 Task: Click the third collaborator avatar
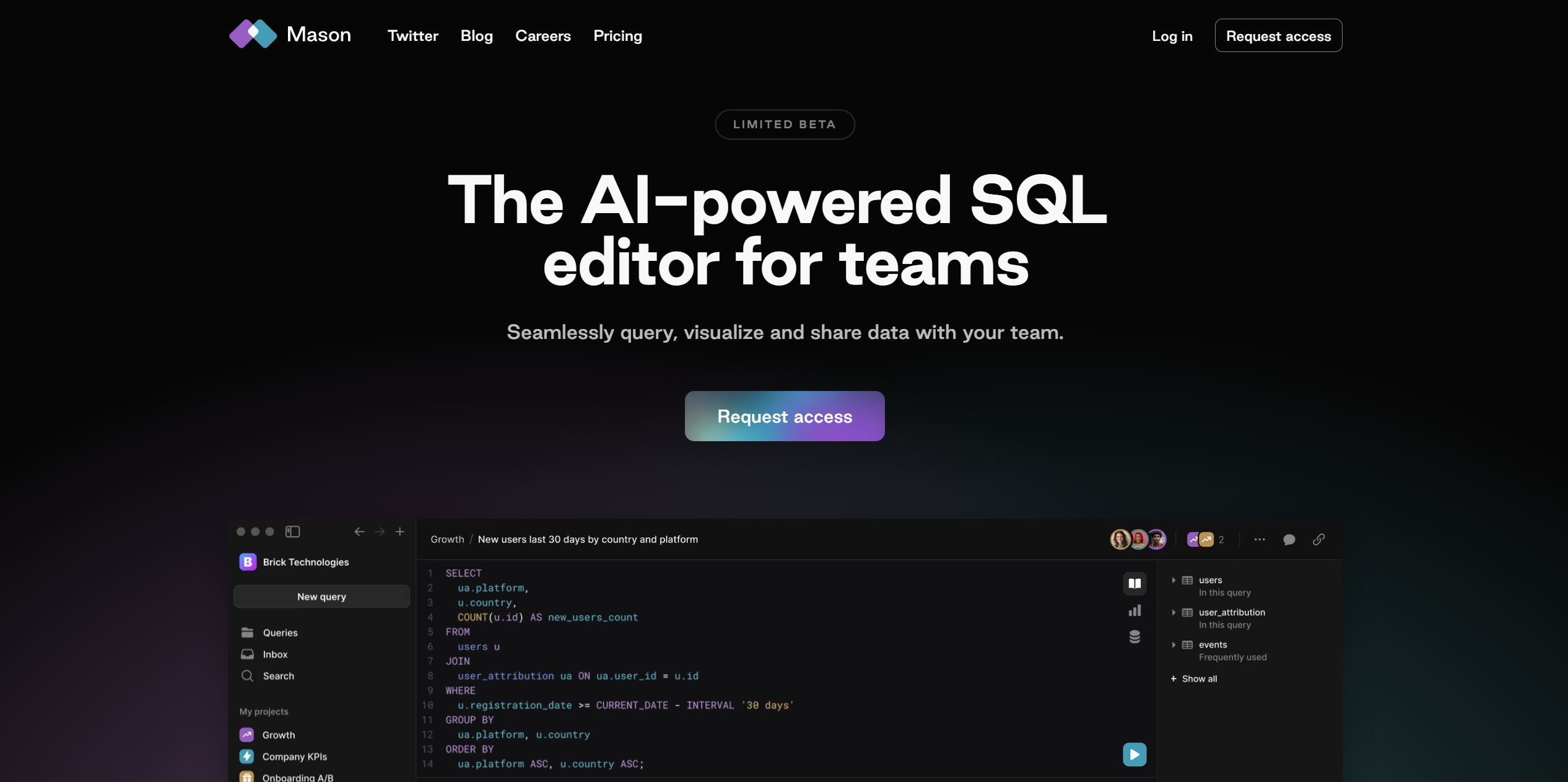(x=1157, y=539)
